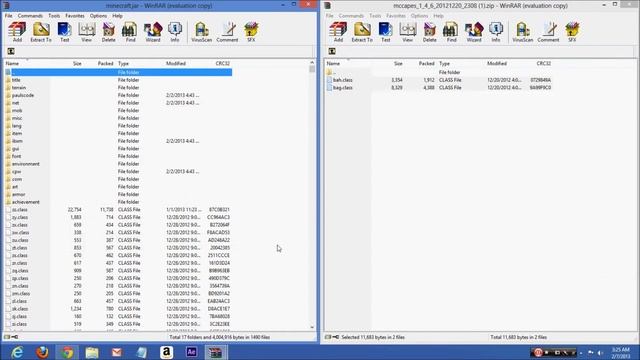Click the Test icon in the mccapes zip window

coord(386,32)
